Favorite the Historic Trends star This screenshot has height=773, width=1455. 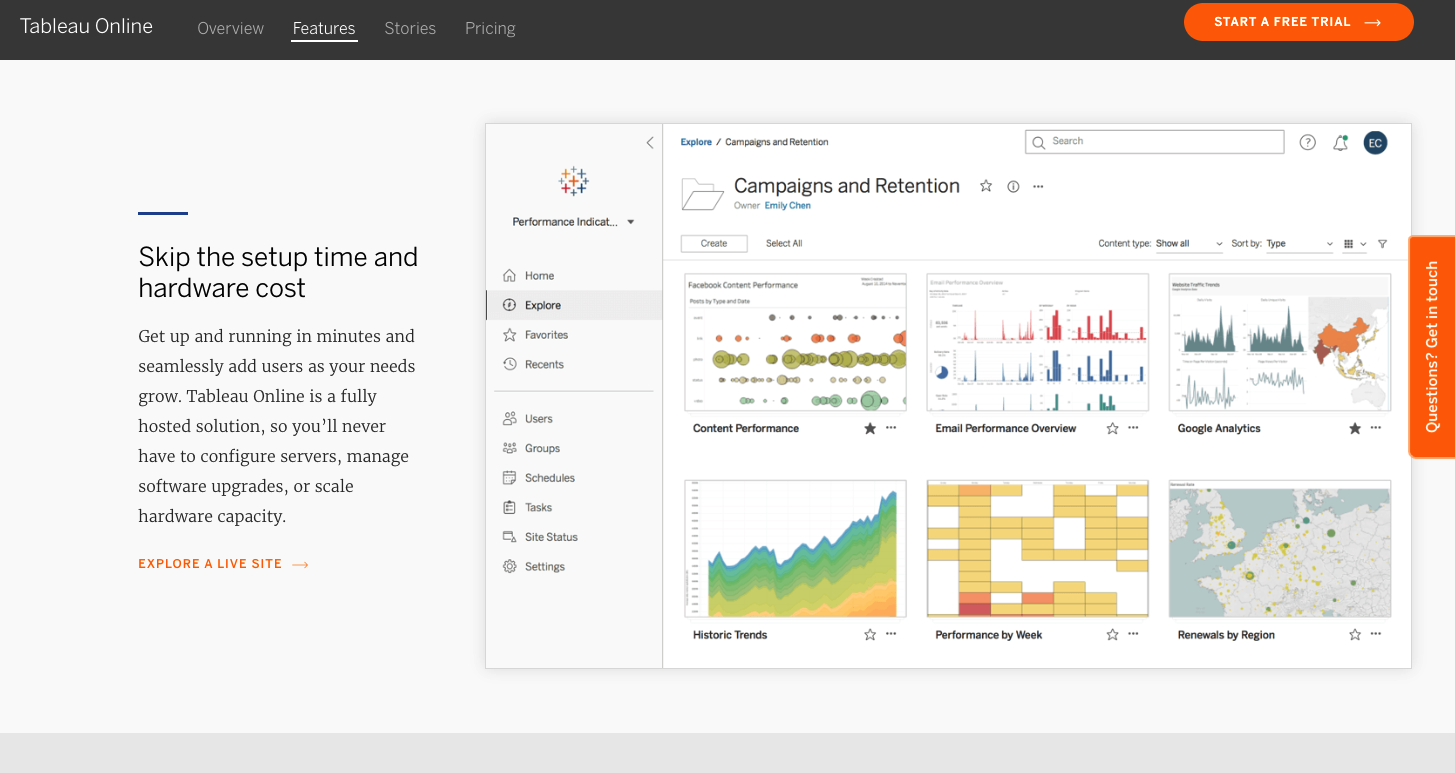tap(870, 634)
